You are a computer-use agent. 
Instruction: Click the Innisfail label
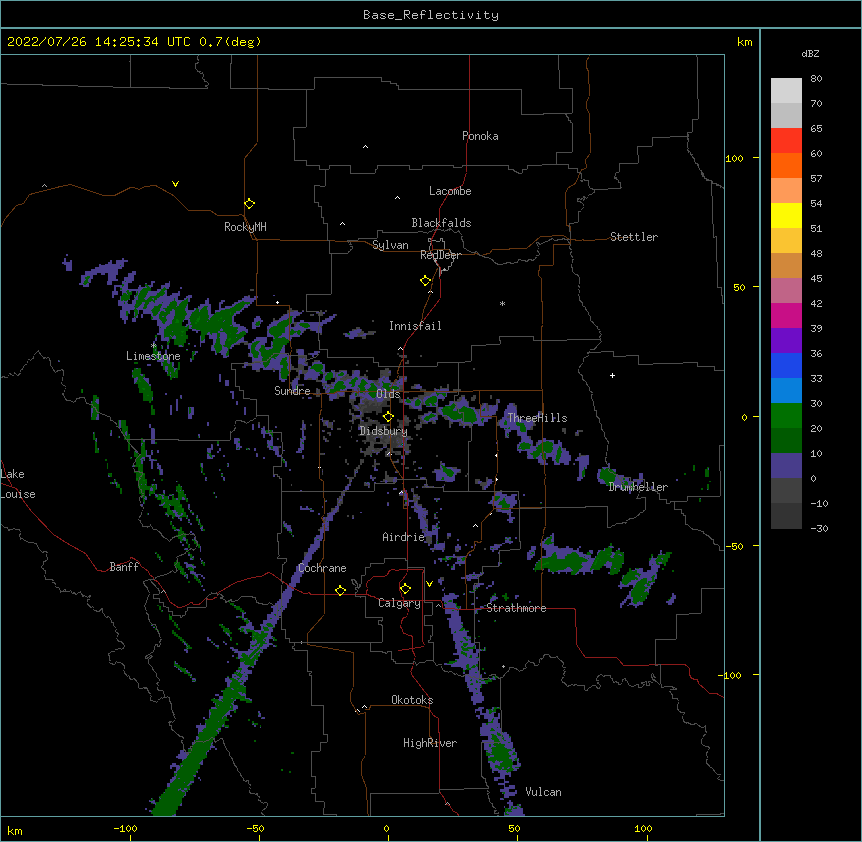click(415, 326)
